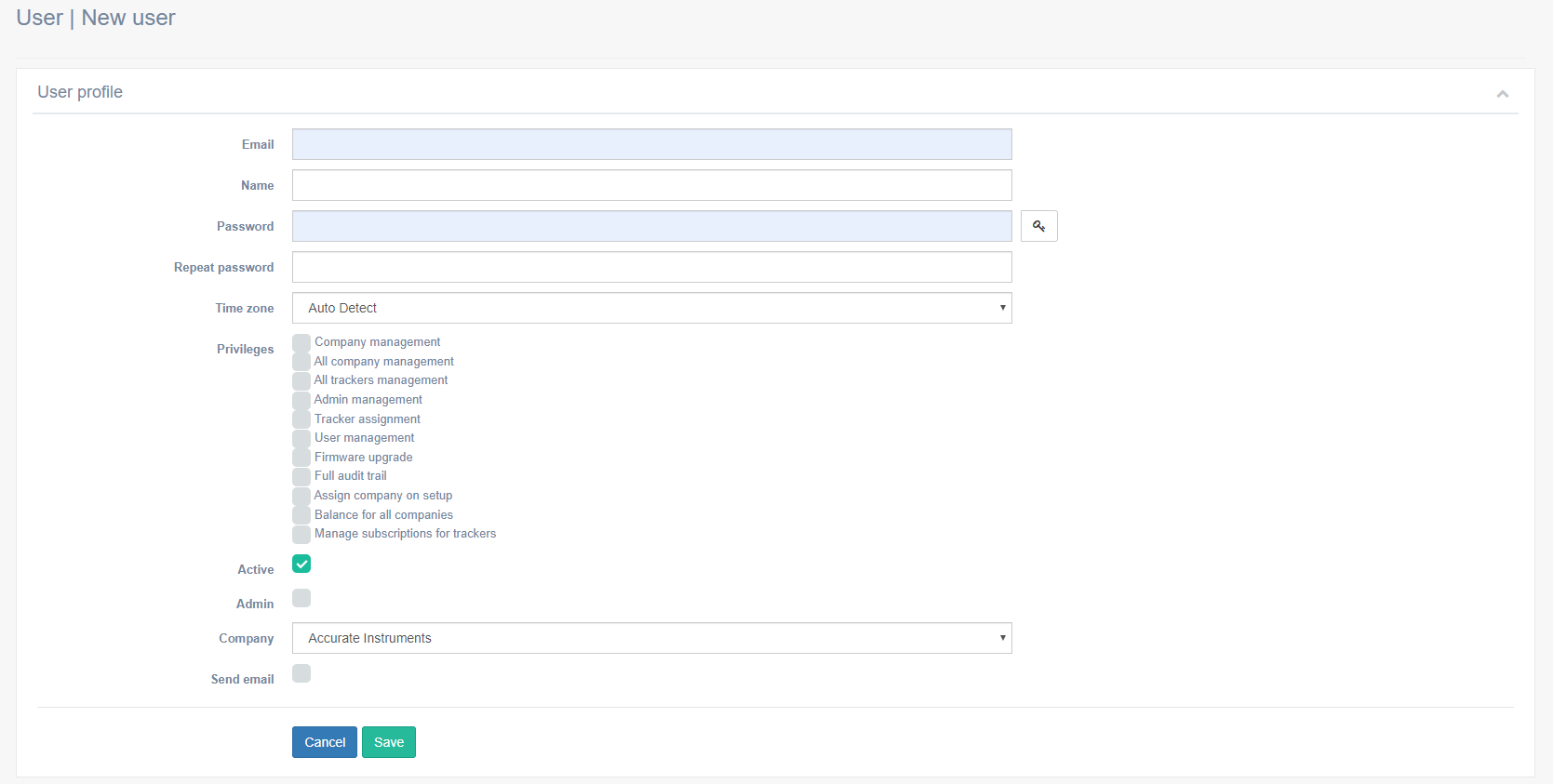1553x784 pixels.
Task: Focus the Email input field
Action: [651, 144]
